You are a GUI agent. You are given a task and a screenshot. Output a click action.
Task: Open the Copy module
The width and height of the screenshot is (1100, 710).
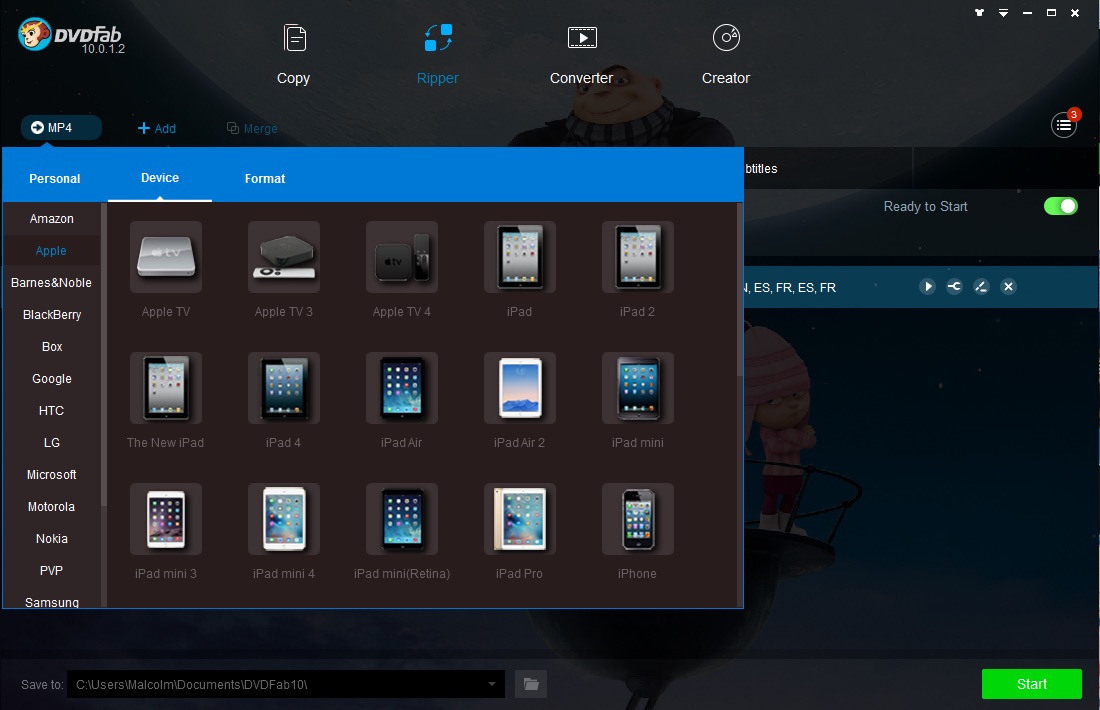pyautogui.click(x=293, y=55)
